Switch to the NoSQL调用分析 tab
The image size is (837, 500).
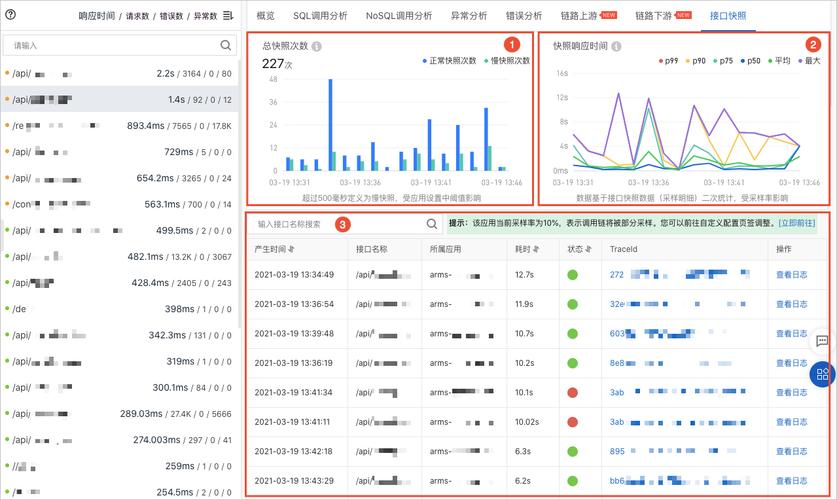click(x=399, y=16)
